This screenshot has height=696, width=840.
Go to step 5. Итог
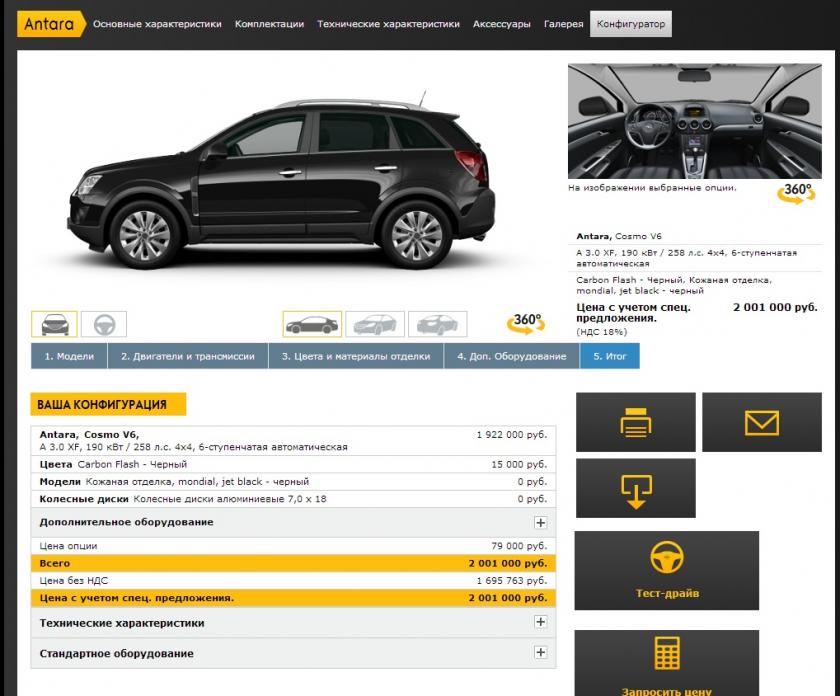(x=610, y=356)
